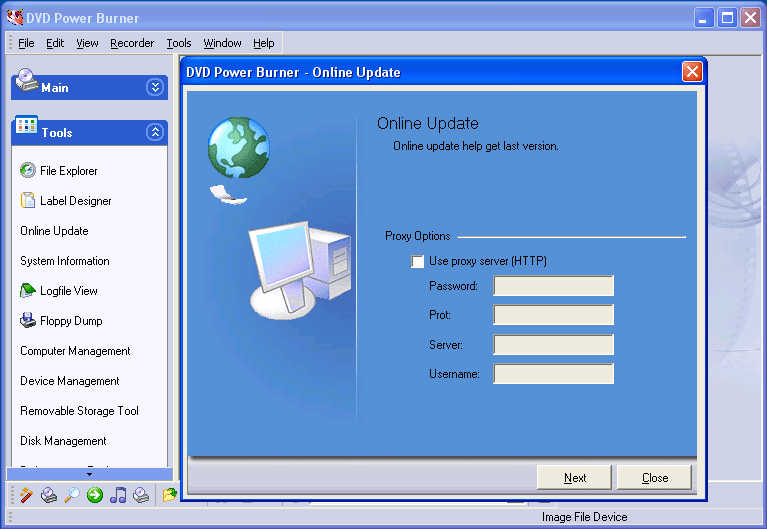The width and height of the screenshot is (767, 529).
Task: Open Disk Management tool
Action: 63,441
